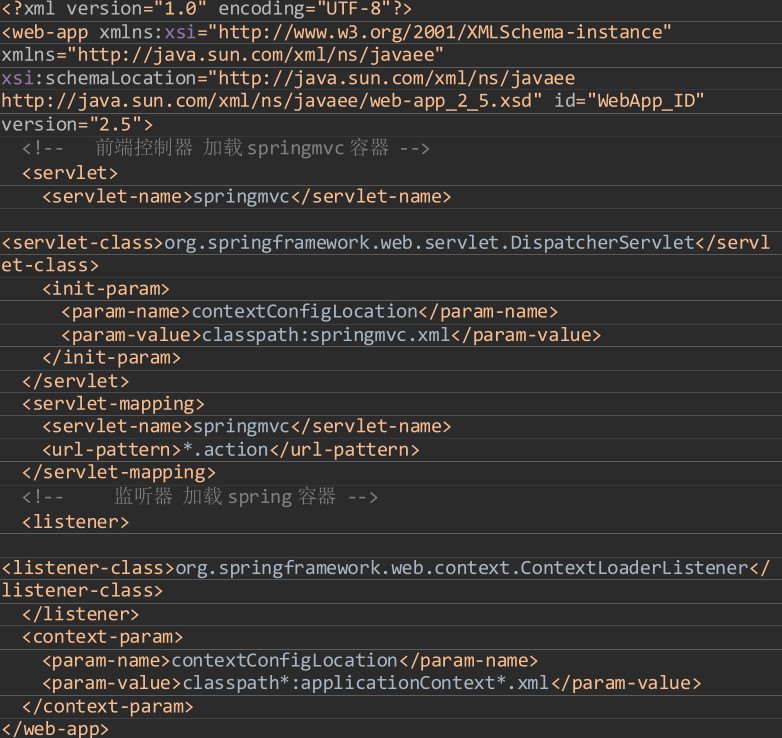Click the closing </context-param> tag

click(107, 707)
